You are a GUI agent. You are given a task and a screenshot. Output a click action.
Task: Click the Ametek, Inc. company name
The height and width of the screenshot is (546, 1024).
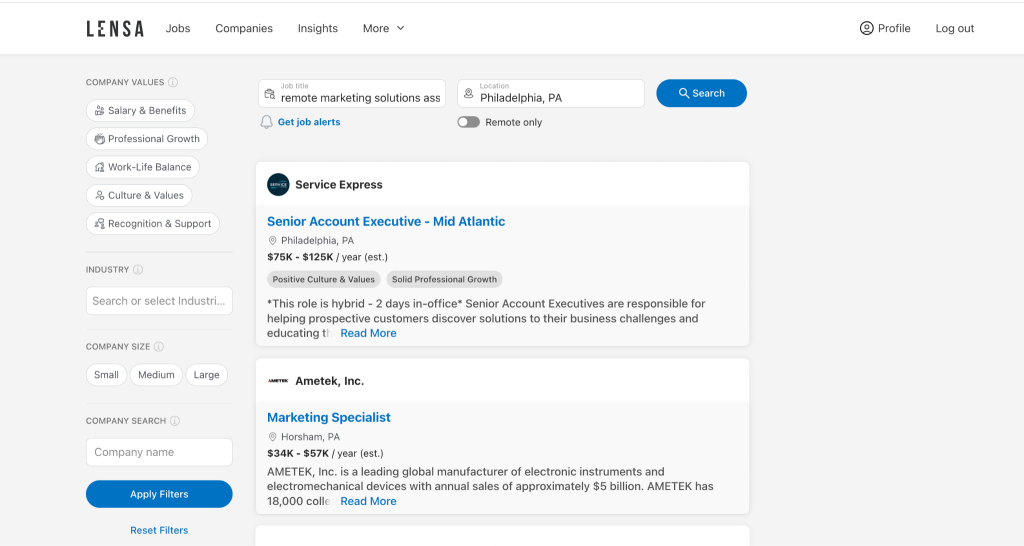pyautogui.click(x=330, y=381)
